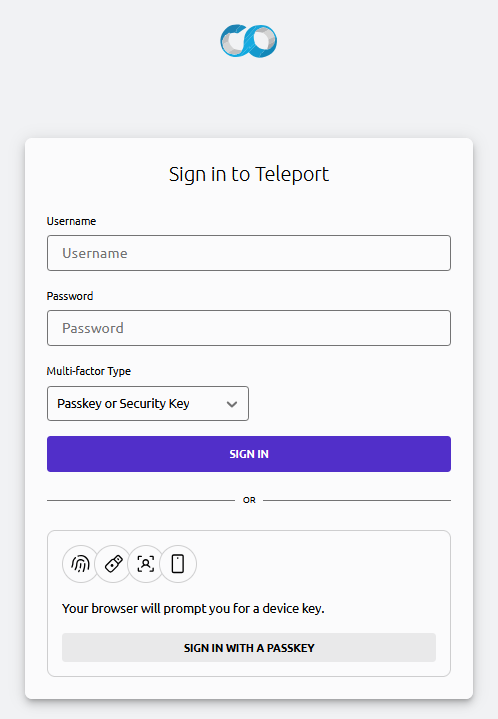Click the Multi-factor Type label
The image size is (498, 719).
click(89, 371)
